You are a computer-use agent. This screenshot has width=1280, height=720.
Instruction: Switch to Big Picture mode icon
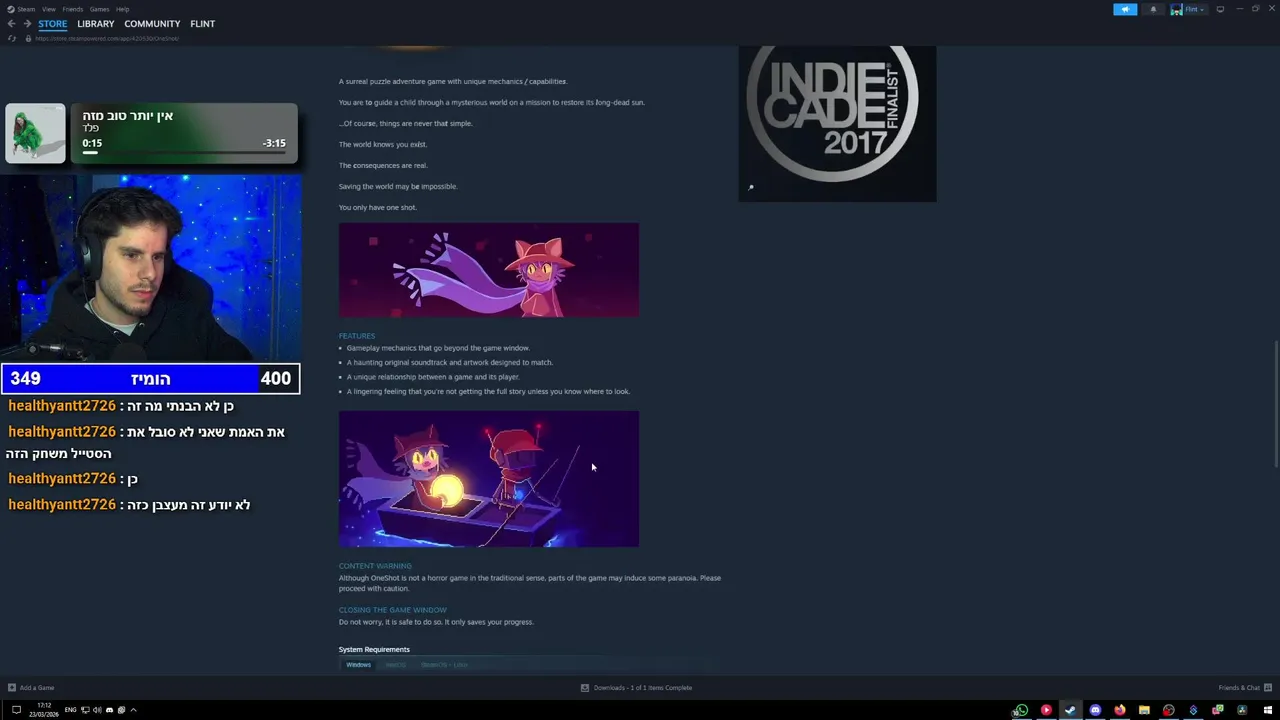(x=1220, y=9)
